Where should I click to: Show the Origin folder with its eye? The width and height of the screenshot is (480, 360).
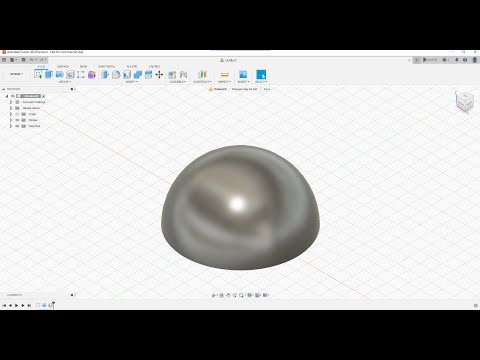pos(17,114)
